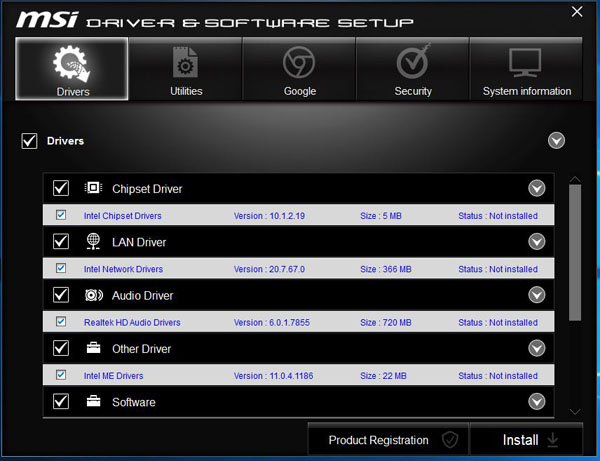This screenshot has width=600, height=461.
Task: Click the scrollbar up arrow
Action: (x=575, y=179)
